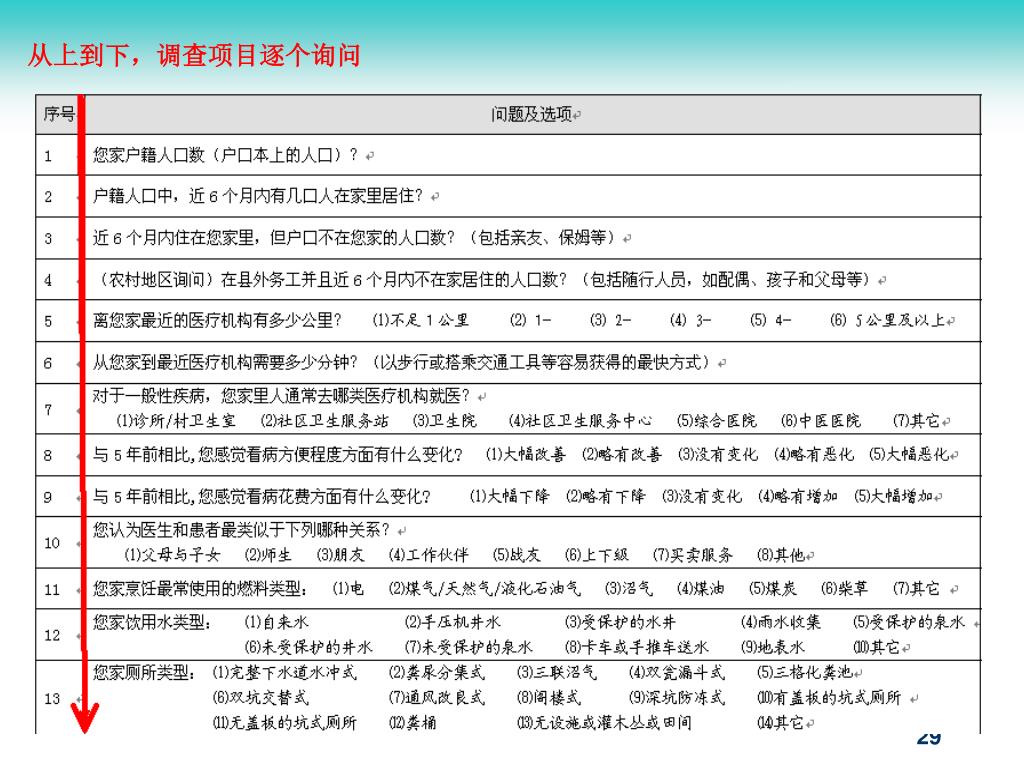Click question 1 text '您家户籍人口数'
This screenshot has width=1024, height=768.
point(149,155)
